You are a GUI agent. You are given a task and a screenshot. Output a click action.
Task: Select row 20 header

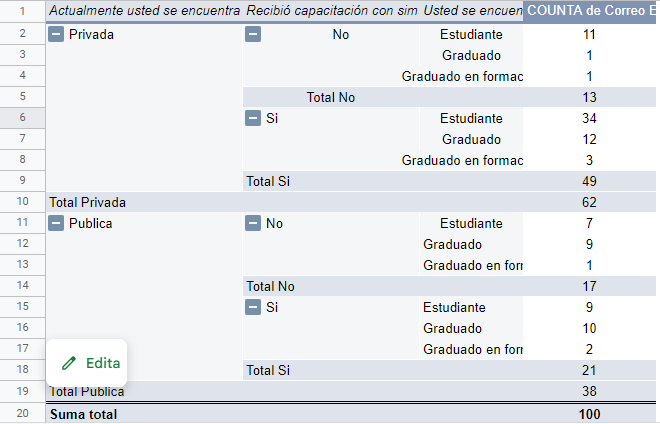pos(22,413)
